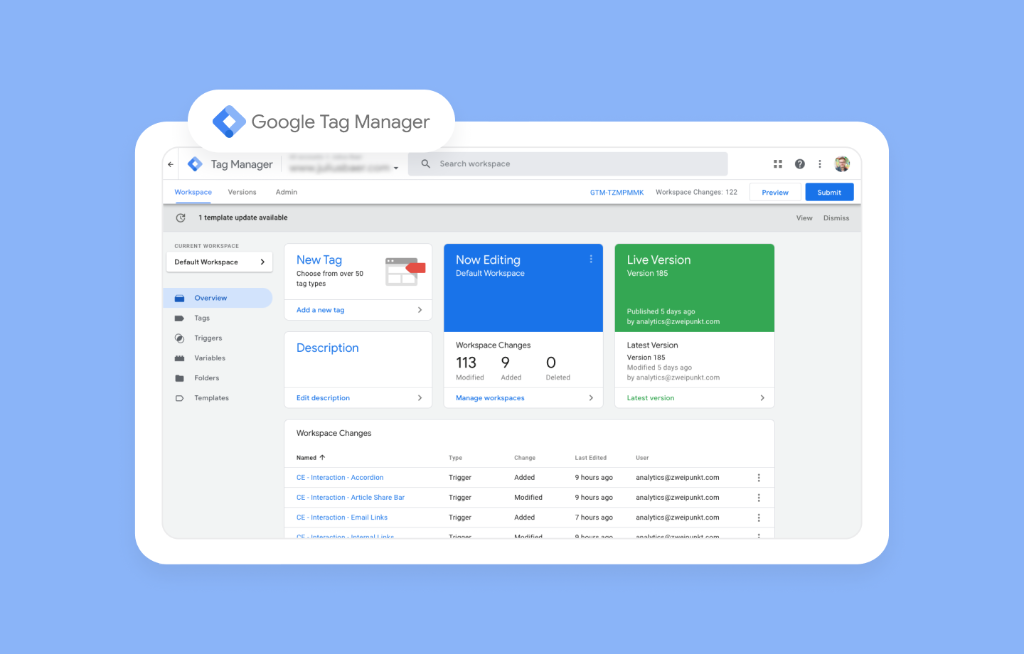Screen dimensions: 1024x654
Task: Click the Overview sidebar icon
Action: tap(180, 298)
